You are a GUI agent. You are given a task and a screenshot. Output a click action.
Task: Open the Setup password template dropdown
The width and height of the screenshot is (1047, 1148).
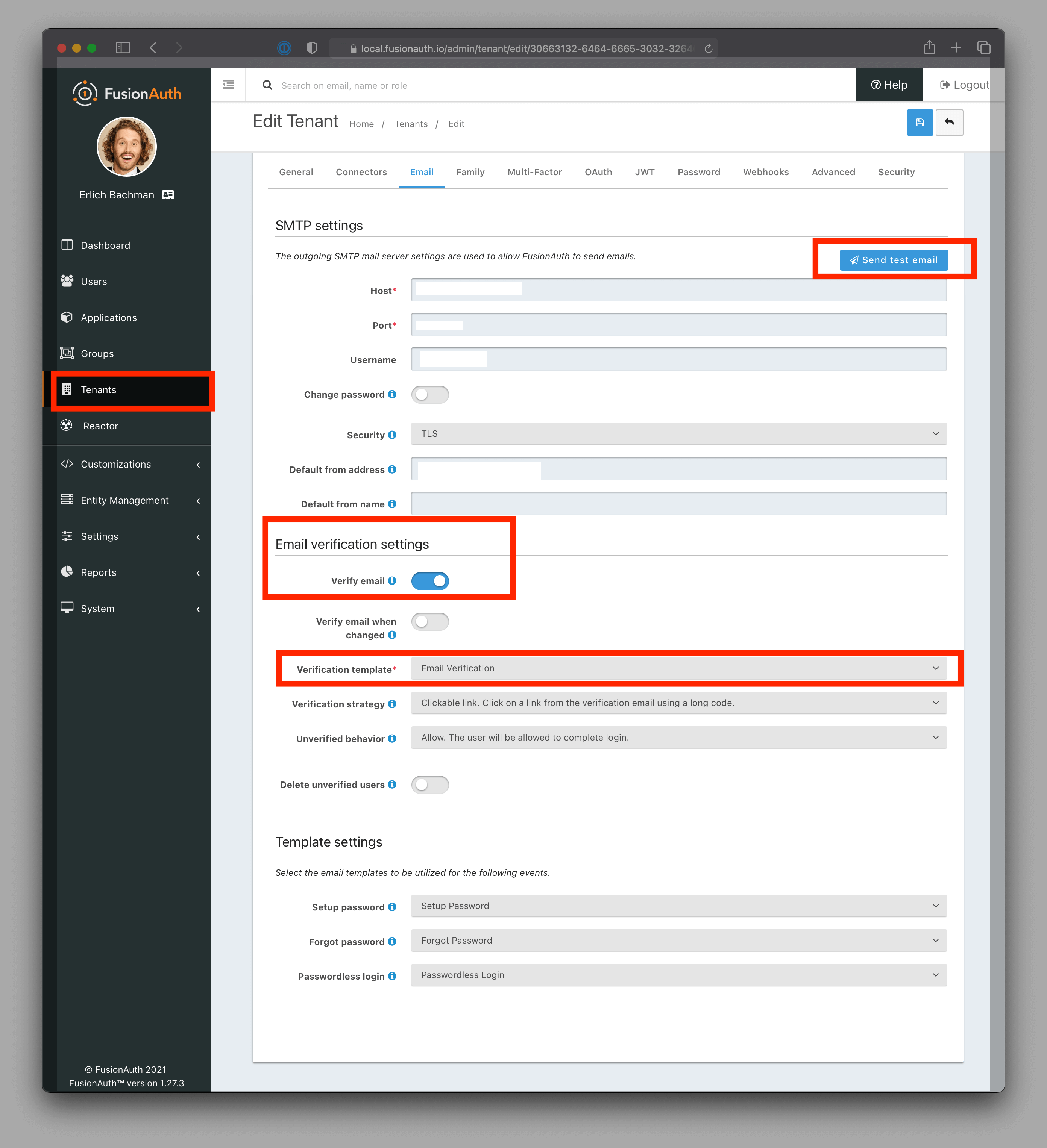click(x=679, y=906)
